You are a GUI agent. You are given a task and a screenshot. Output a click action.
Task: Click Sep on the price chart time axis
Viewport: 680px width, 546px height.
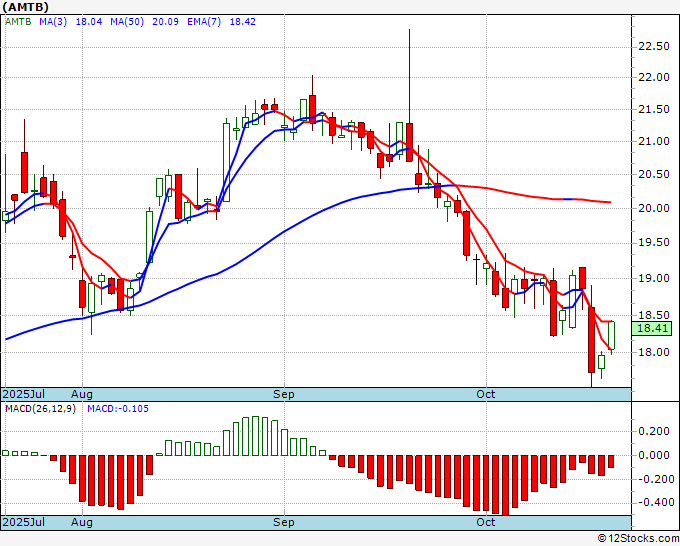click(x=284, y=394)
